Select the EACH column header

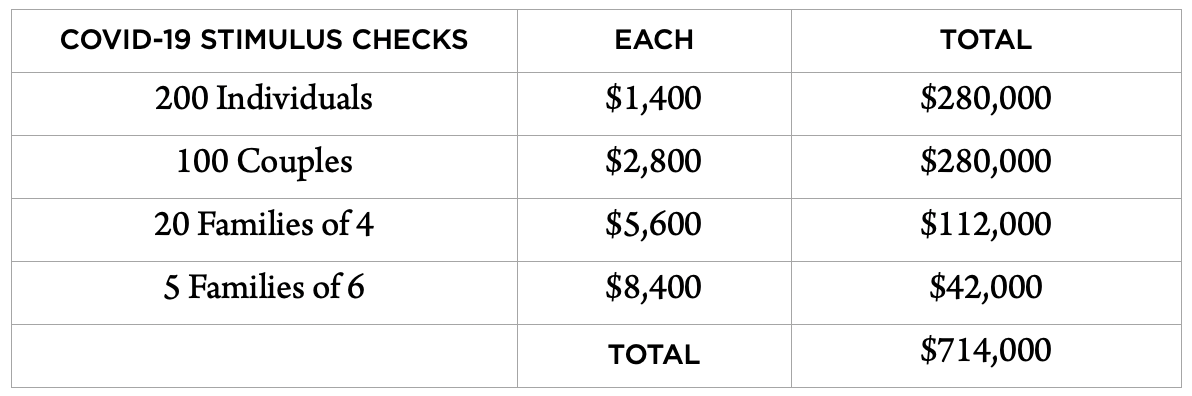tap(655, 41)
